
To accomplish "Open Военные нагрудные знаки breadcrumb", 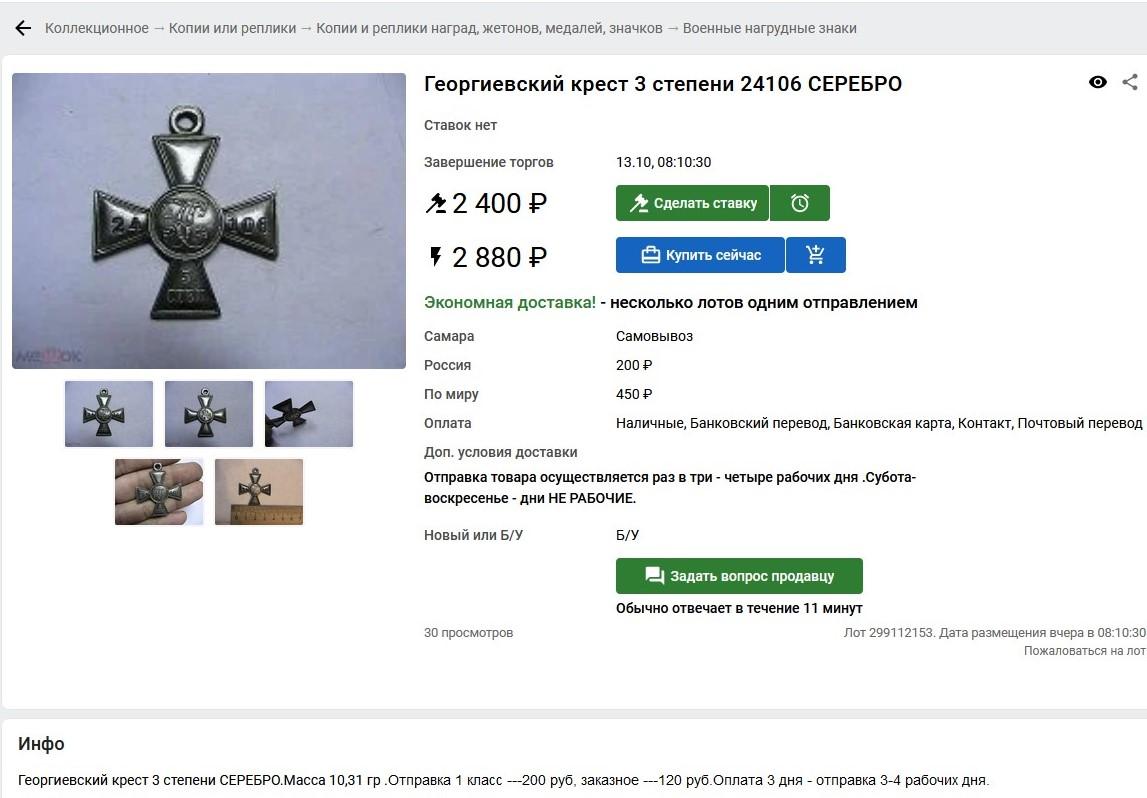I will [x=770, y=29].
